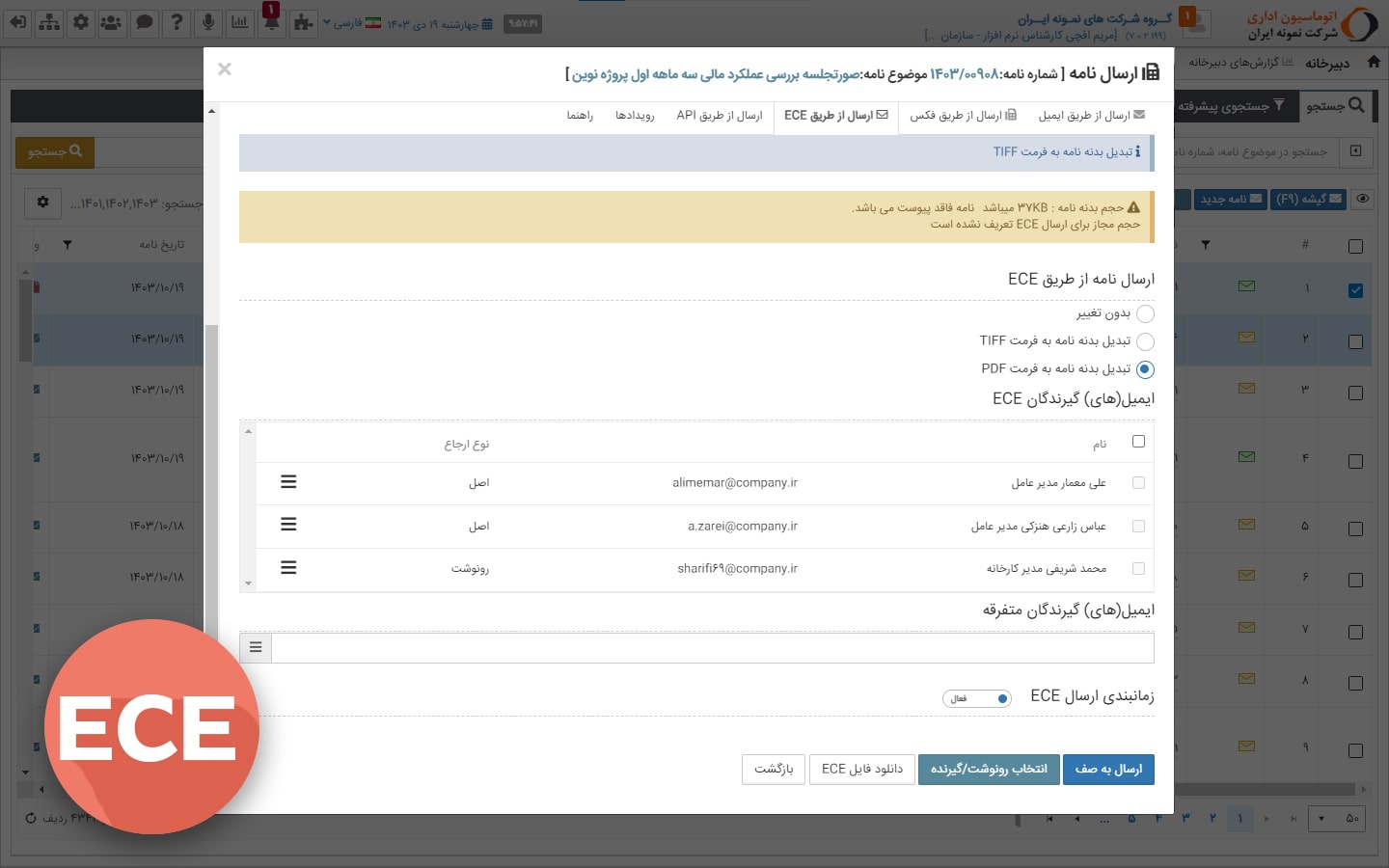Open the notifications bell icon

coord(272,22)
